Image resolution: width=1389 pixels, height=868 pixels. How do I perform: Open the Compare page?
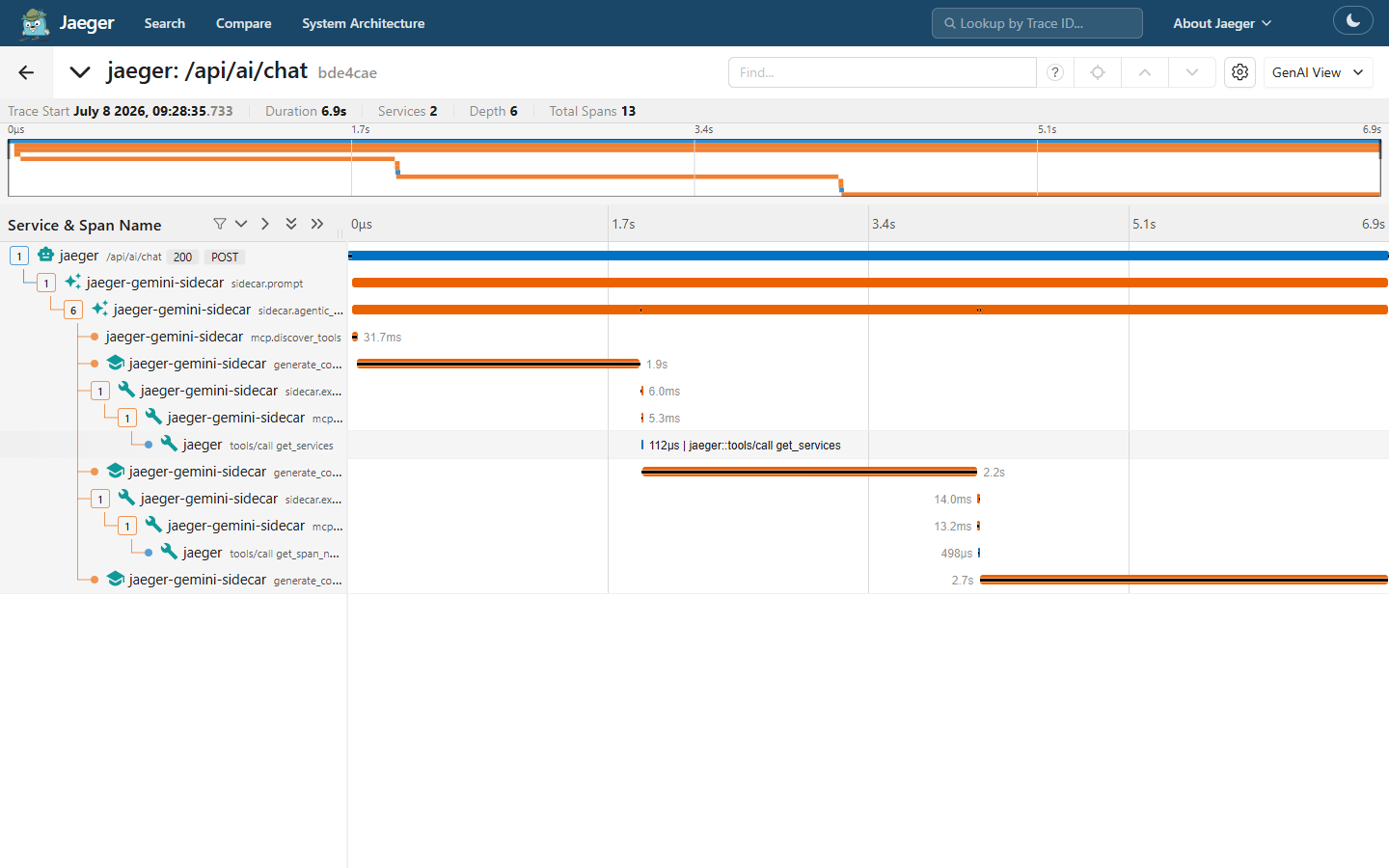(x=244, y=23)
